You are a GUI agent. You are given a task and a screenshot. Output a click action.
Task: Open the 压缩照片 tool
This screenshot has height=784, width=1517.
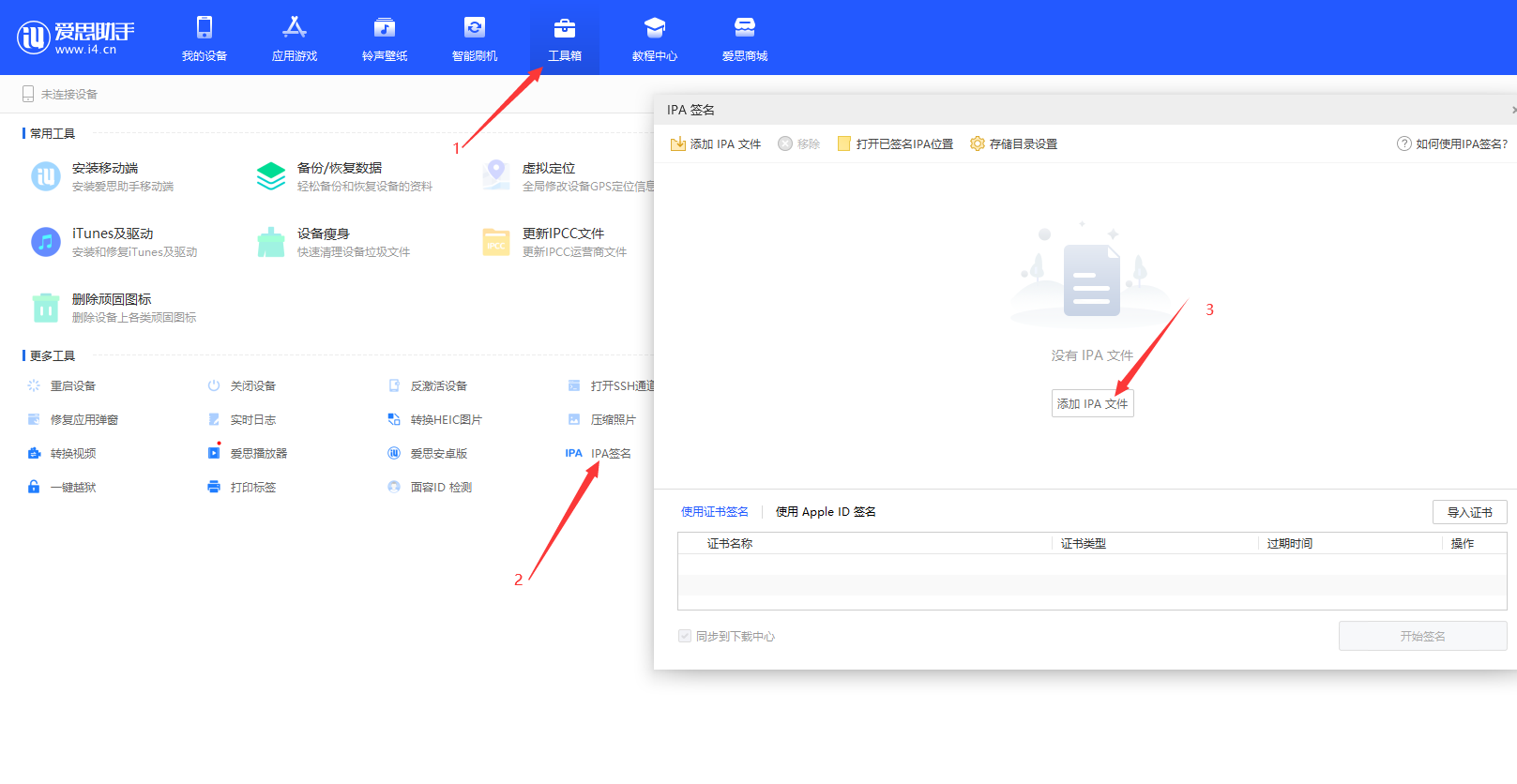point(602,419)
